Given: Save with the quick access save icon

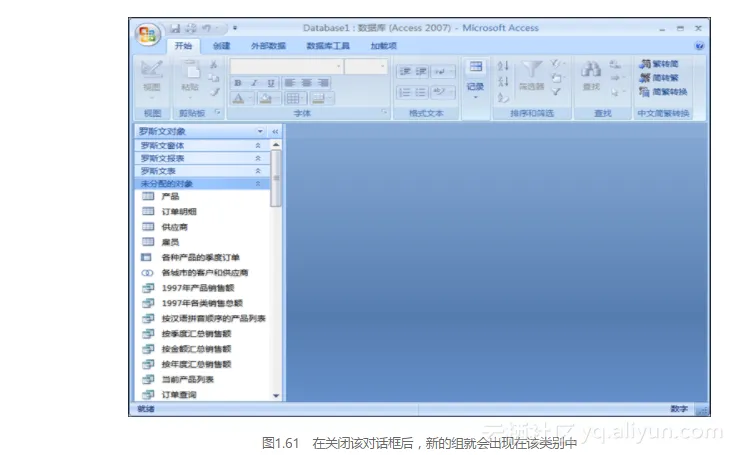Looking at the screenshot, I should tap(175, 29).
